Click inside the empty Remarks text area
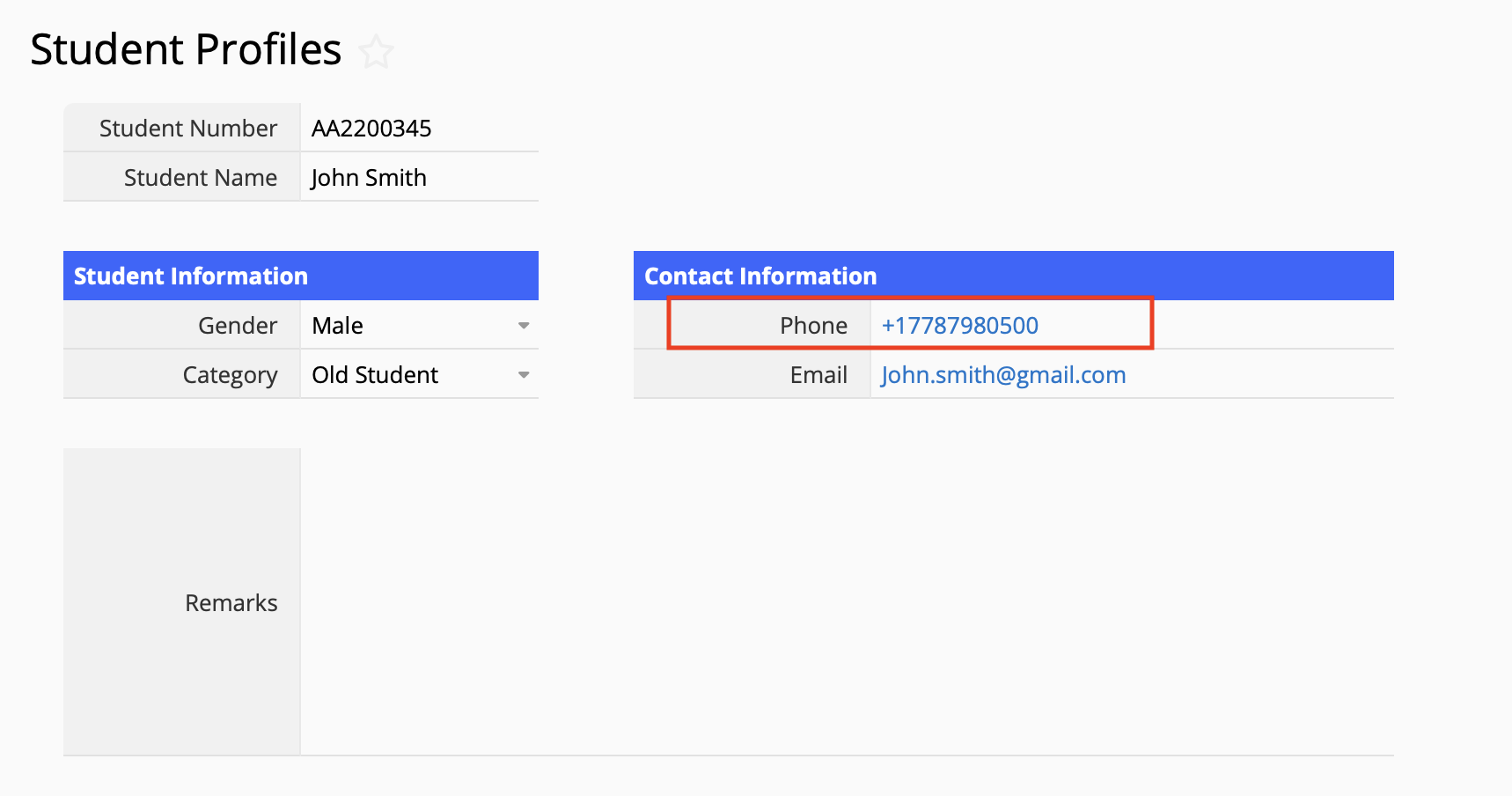Screen dimensions: 1512x796 coord(845,602)
